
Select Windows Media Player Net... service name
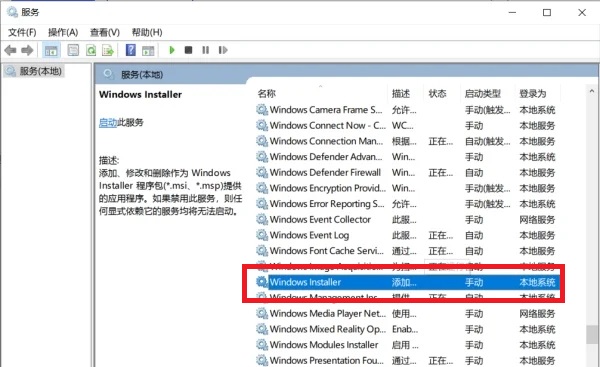click(328, 314)
